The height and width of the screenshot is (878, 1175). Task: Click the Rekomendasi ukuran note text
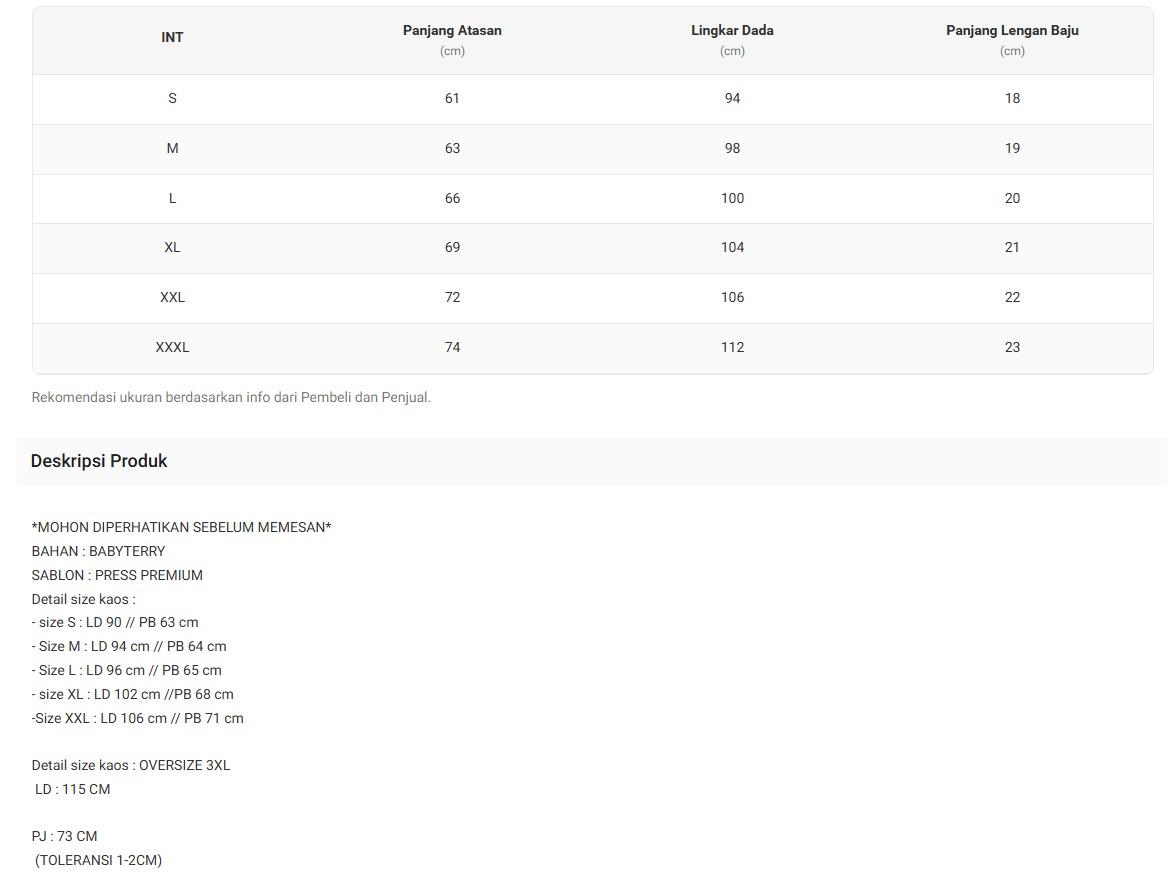(x=231, y=397)
